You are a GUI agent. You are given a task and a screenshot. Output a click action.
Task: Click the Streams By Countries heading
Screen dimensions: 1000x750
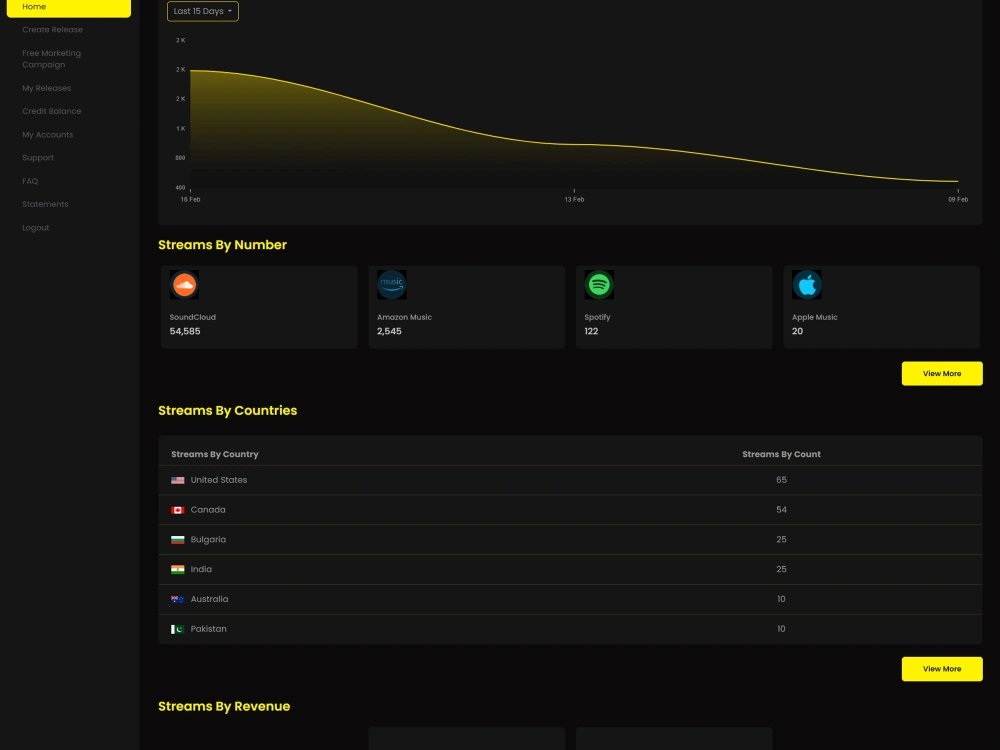point(228,411)
